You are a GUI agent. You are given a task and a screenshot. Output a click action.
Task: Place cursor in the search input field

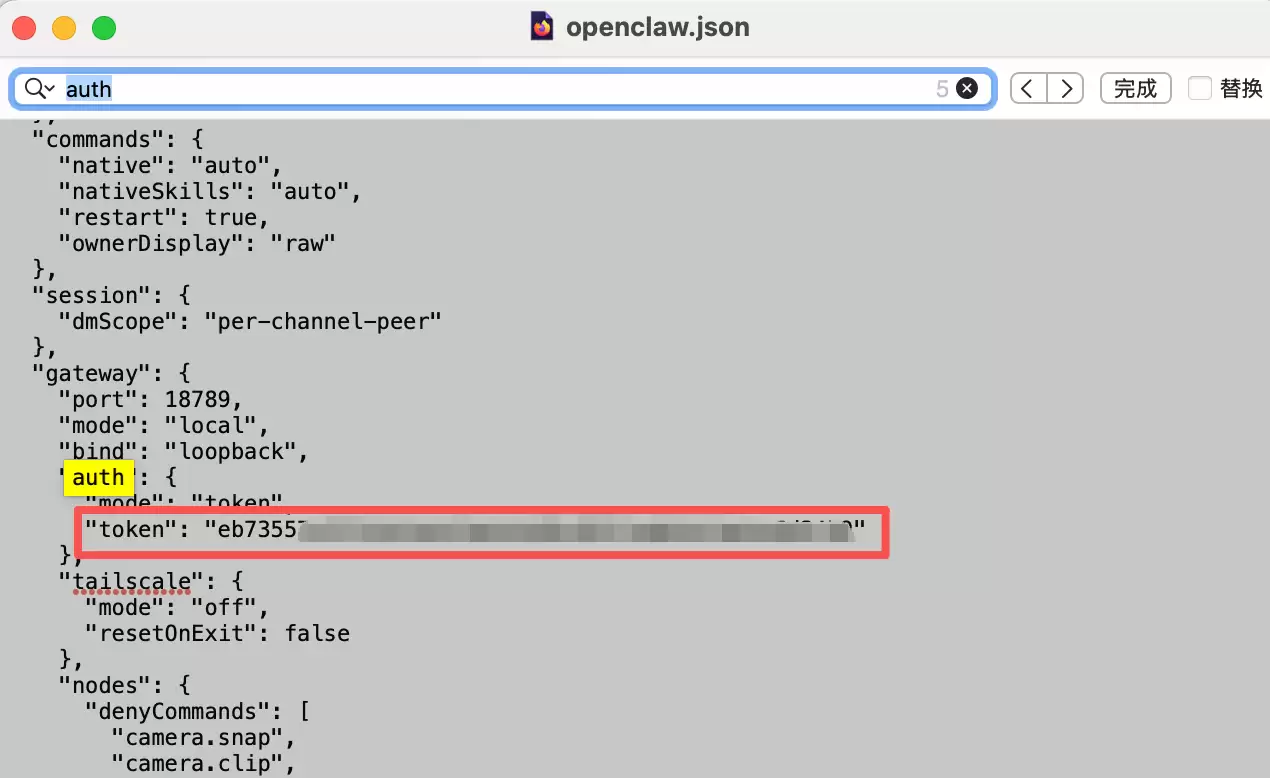click(400, 88)
